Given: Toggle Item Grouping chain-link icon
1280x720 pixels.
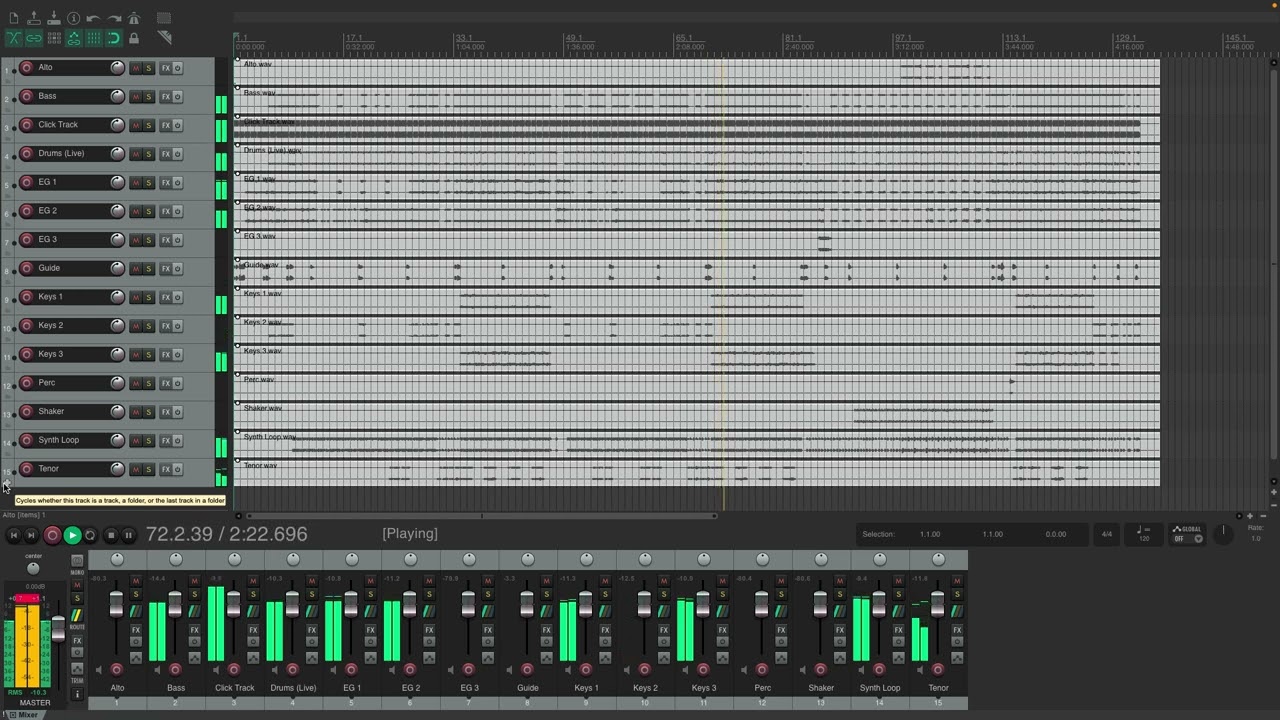Looking at the screenshot, I should (x=34, y=38).
